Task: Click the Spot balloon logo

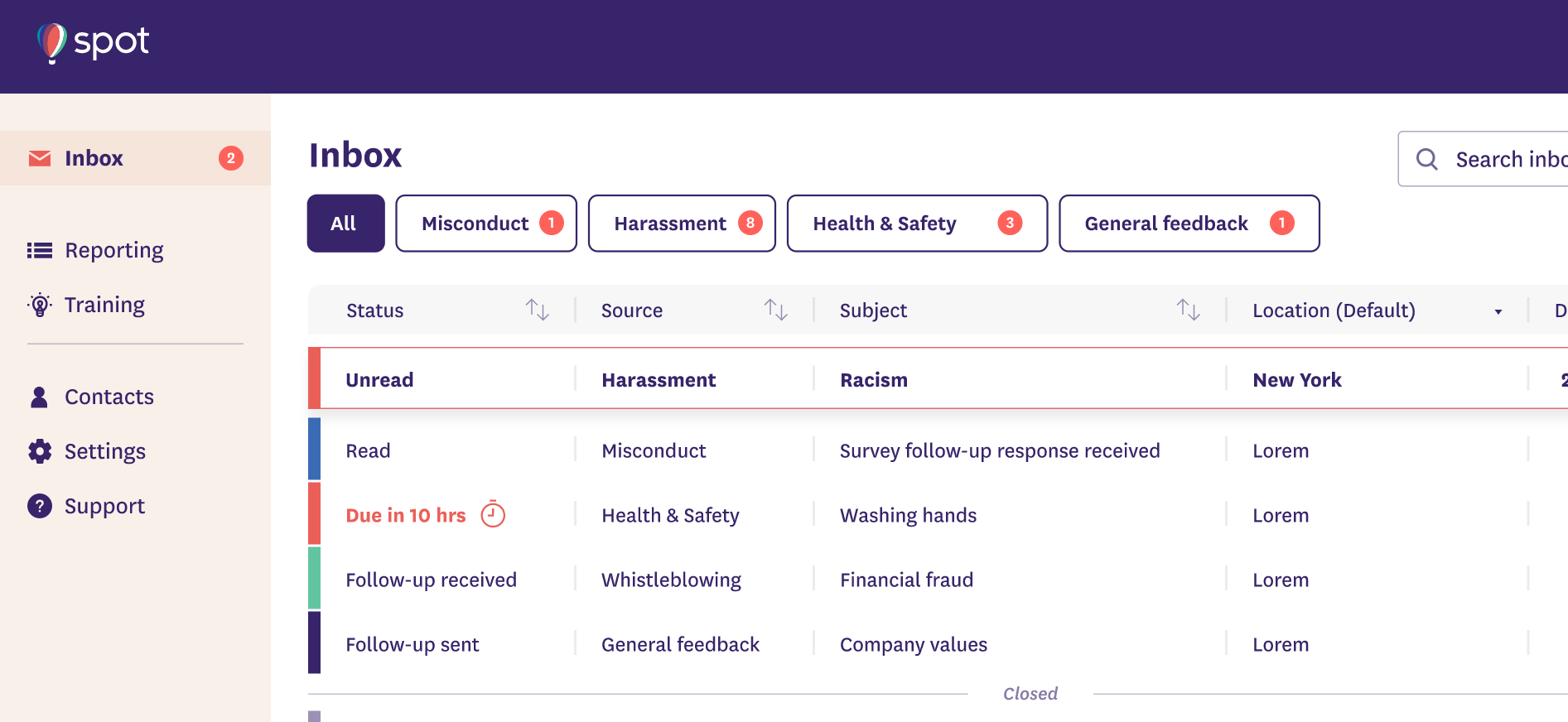Action: coord(51,42)
